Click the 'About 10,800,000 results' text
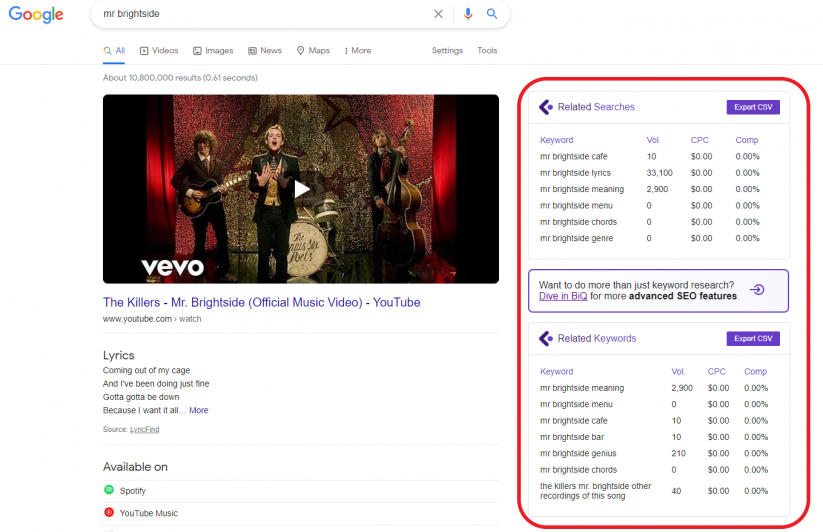Image resolution: width=823 pixels, height=532 pixels. (180, 78)
